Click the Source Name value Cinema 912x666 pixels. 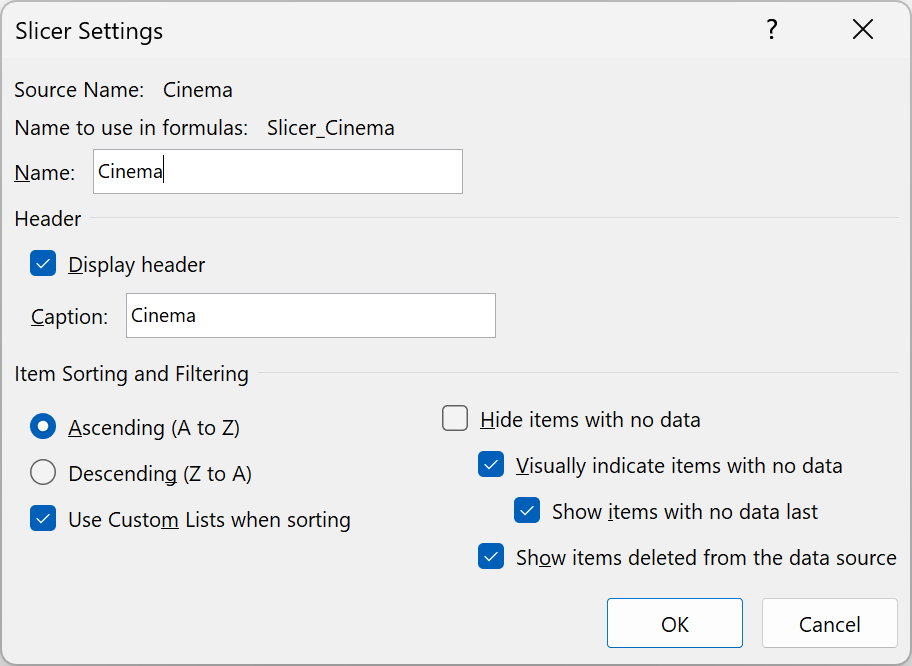click(198, 90)
